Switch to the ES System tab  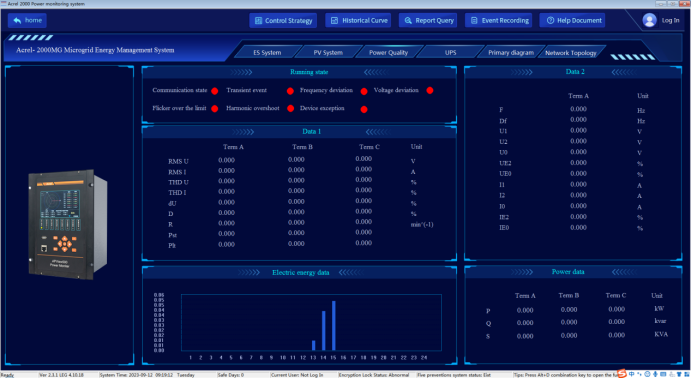coord(267,52)
